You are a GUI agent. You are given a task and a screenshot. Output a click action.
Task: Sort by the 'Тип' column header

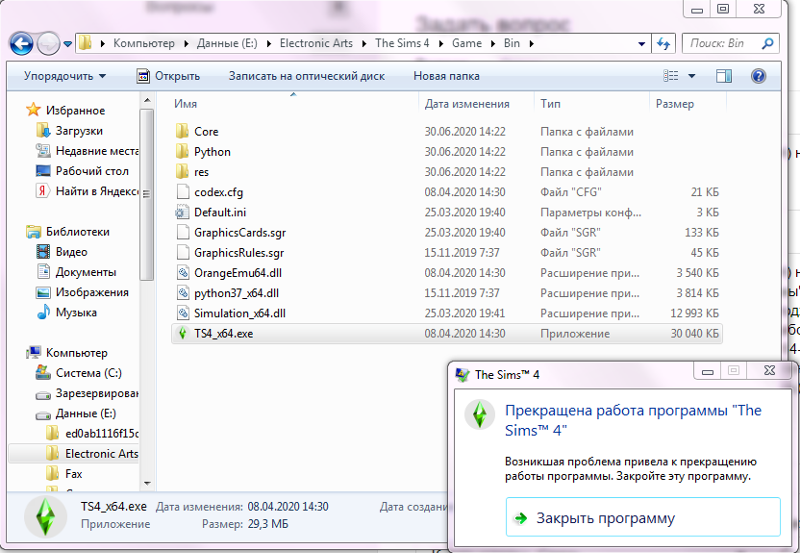click(550, 104)
